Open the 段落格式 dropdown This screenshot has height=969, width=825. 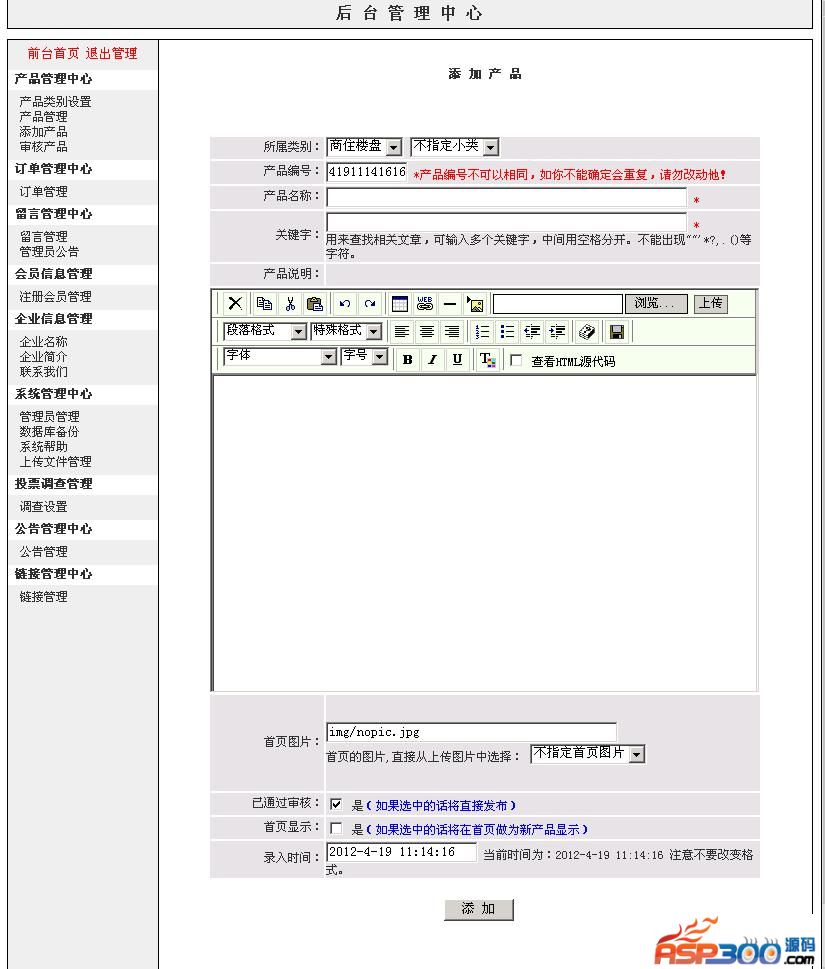tap(264, 331)
